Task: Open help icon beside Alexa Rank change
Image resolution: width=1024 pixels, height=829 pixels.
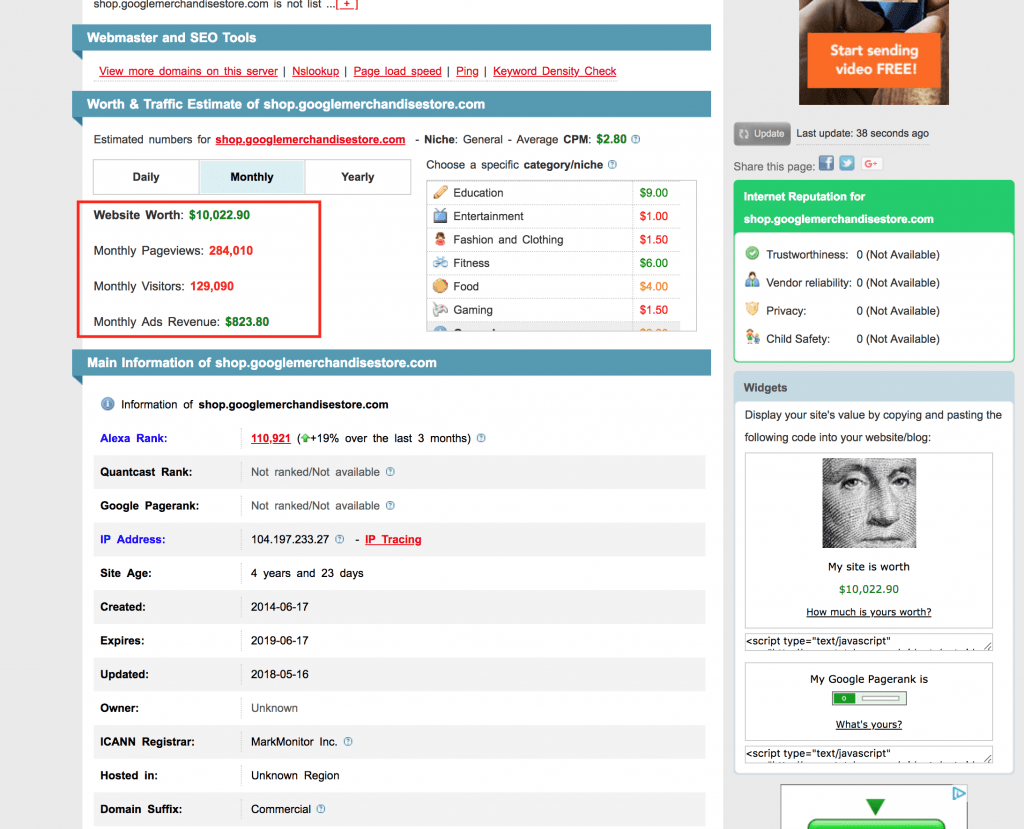Action: point(482,438)
